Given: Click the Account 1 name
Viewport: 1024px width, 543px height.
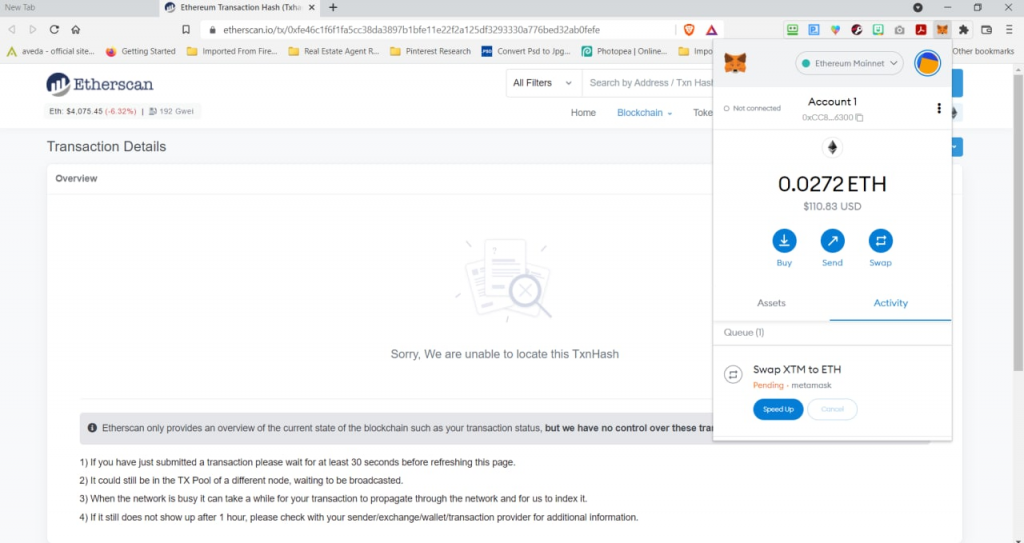Looking at the screenshot, I should click(832, 102).
